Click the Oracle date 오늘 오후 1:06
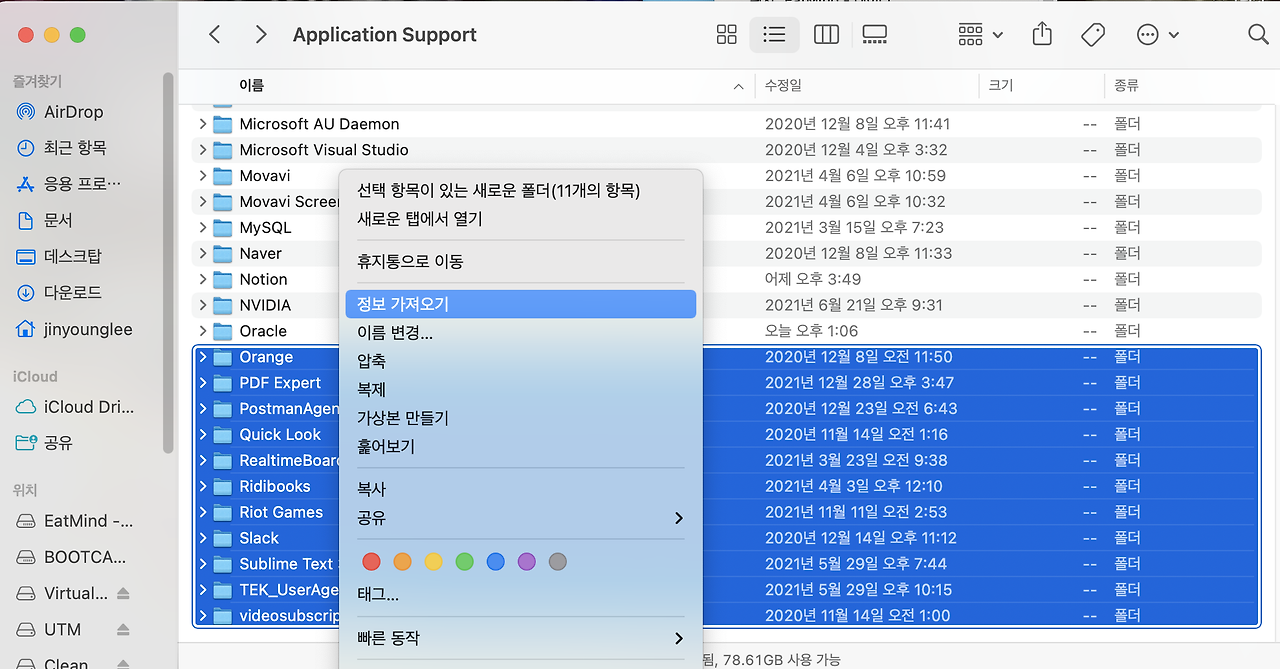 coord(811,331)
